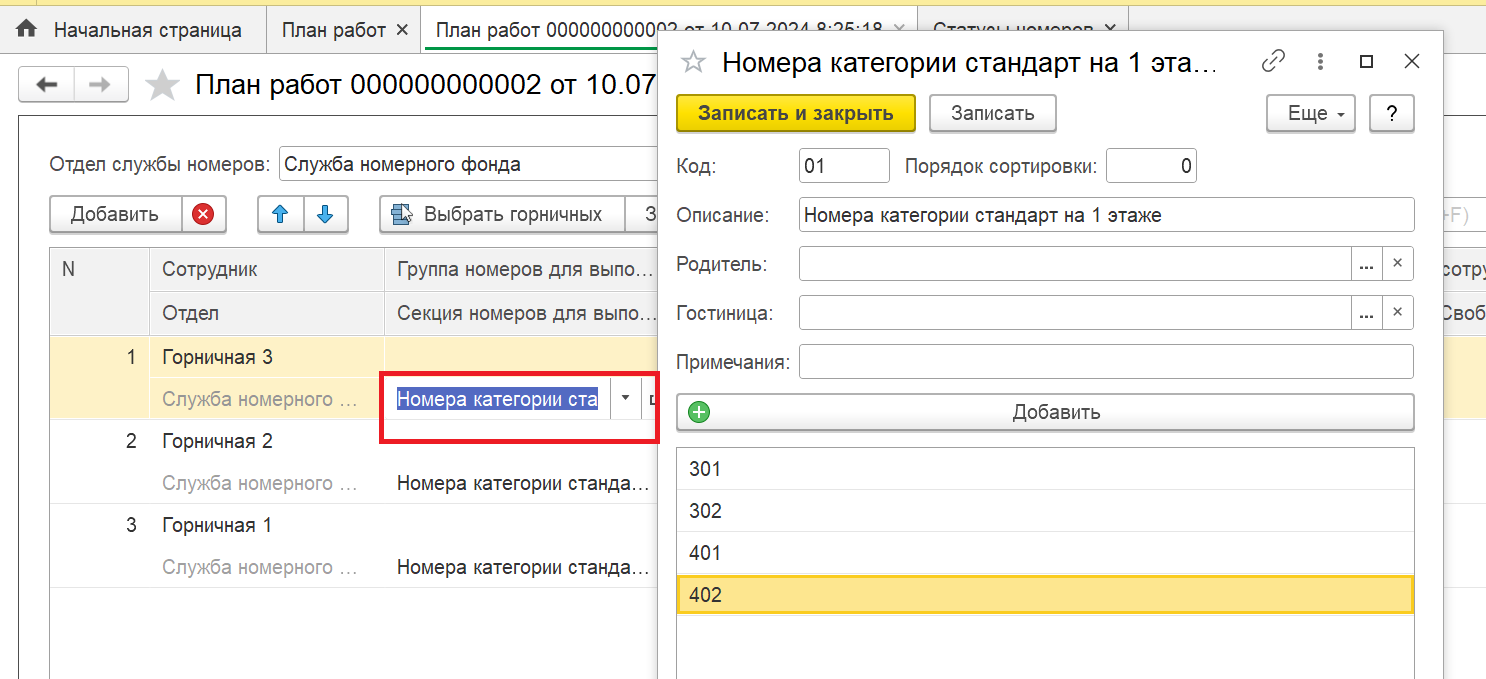Click the Гостиница input field
The image size is (1486, 679).
[x=1075, y=313]
